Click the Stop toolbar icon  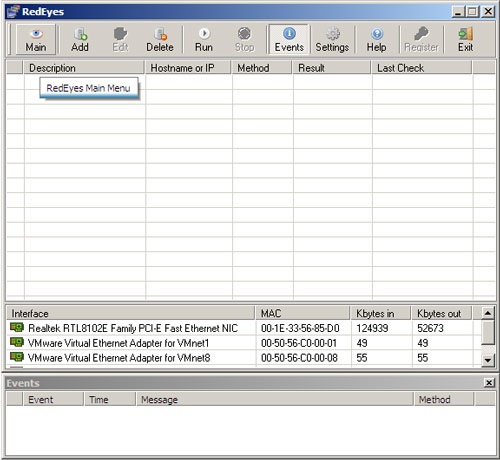[244, 34]
